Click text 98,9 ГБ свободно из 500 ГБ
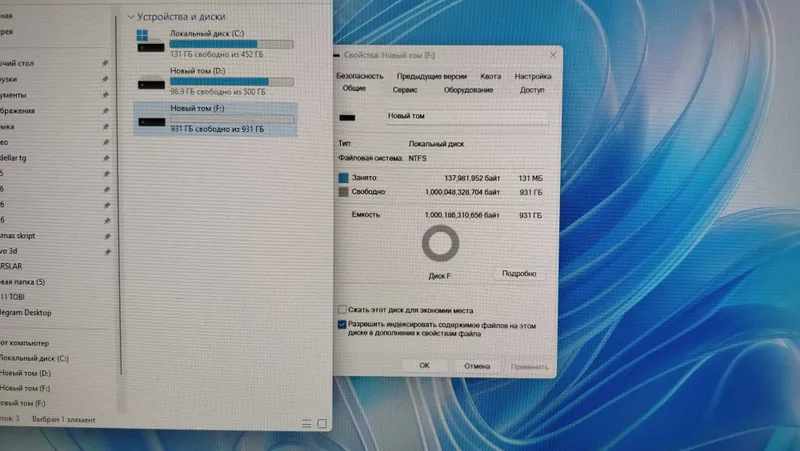The image size is (800, 451). [x=218, y=92]
